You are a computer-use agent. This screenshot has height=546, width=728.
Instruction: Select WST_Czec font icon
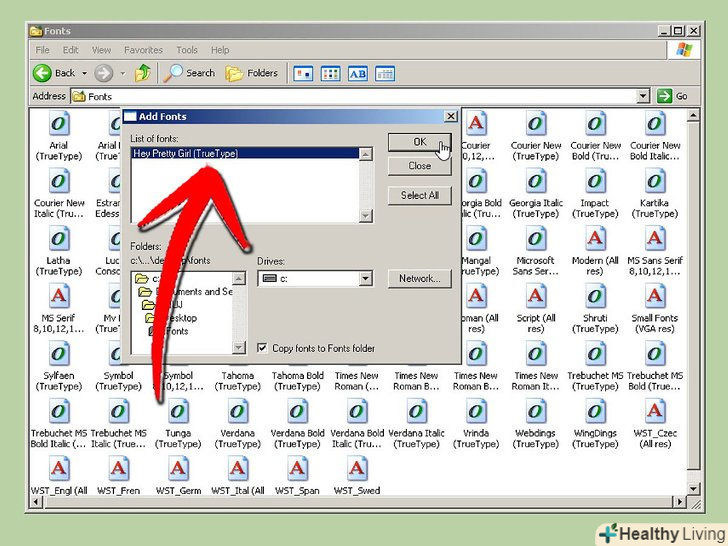pyautogui.click(x=655, y=411)
